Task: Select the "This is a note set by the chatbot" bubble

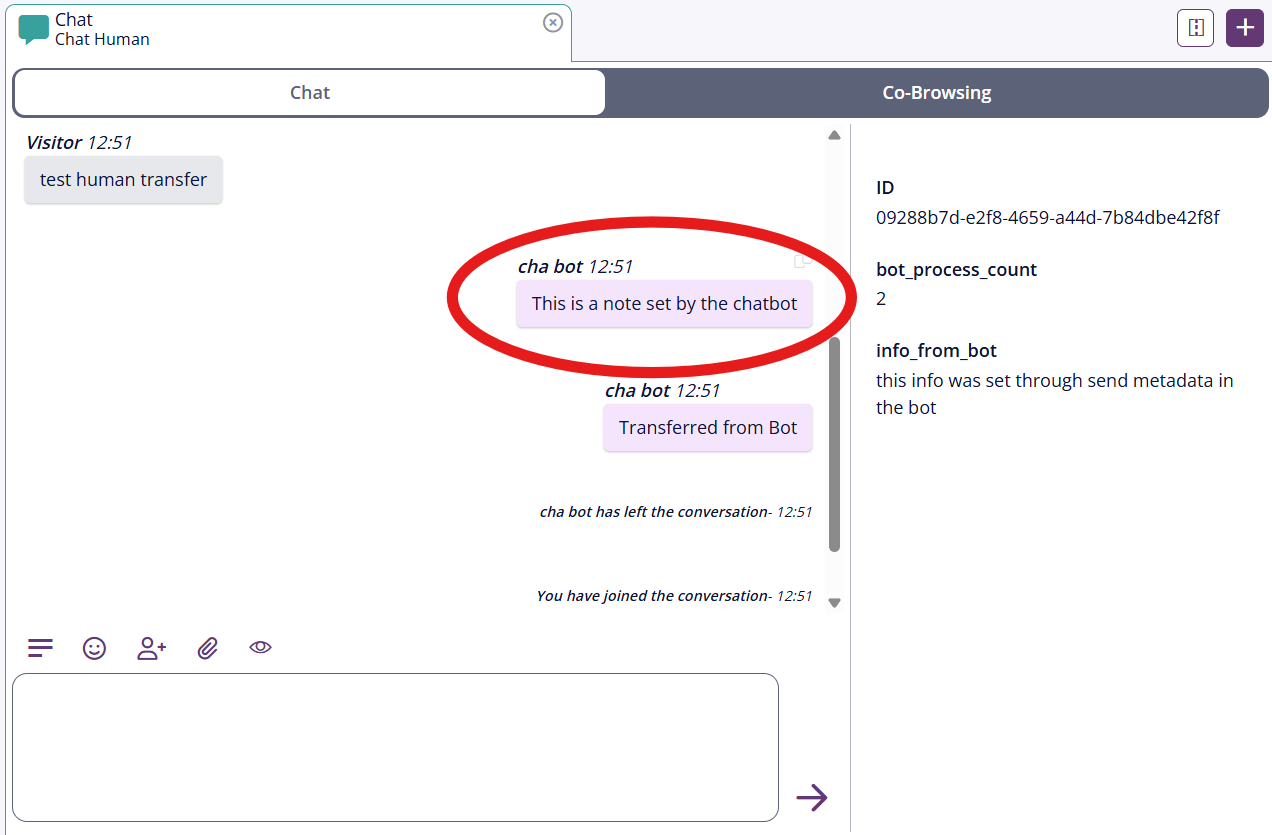Action: 664,304
